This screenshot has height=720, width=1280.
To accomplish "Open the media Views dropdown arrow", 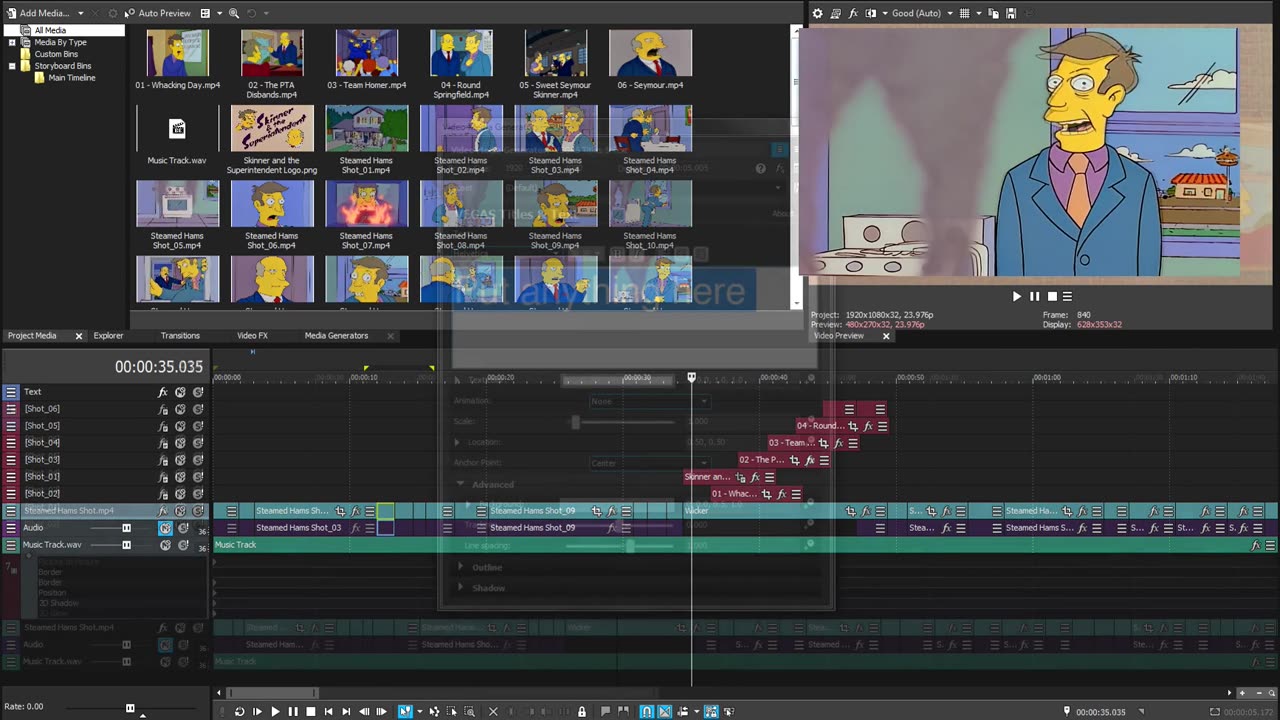I will pos(219,13).
